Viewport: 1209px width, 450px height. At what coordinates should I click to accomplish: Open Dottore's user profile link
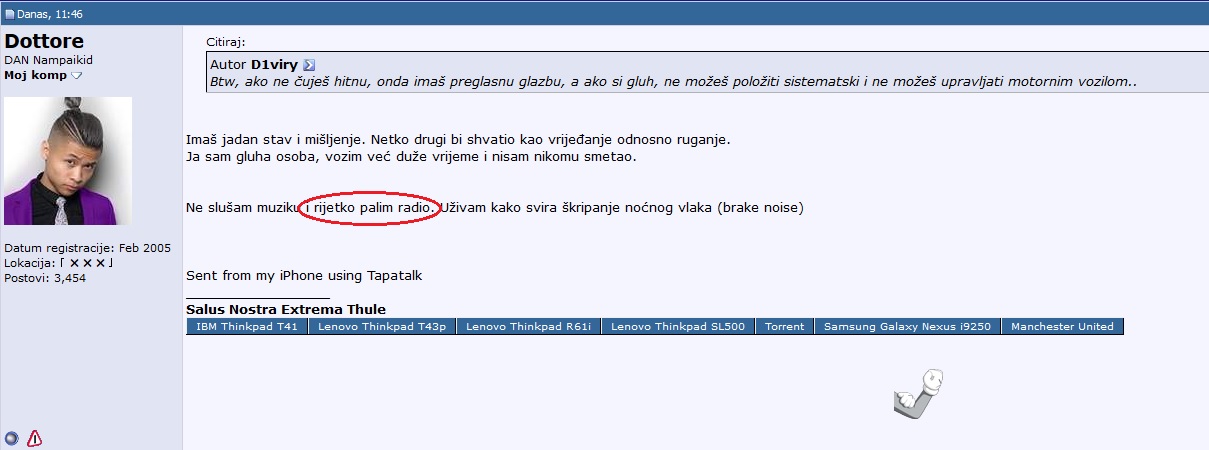(45, 41)
